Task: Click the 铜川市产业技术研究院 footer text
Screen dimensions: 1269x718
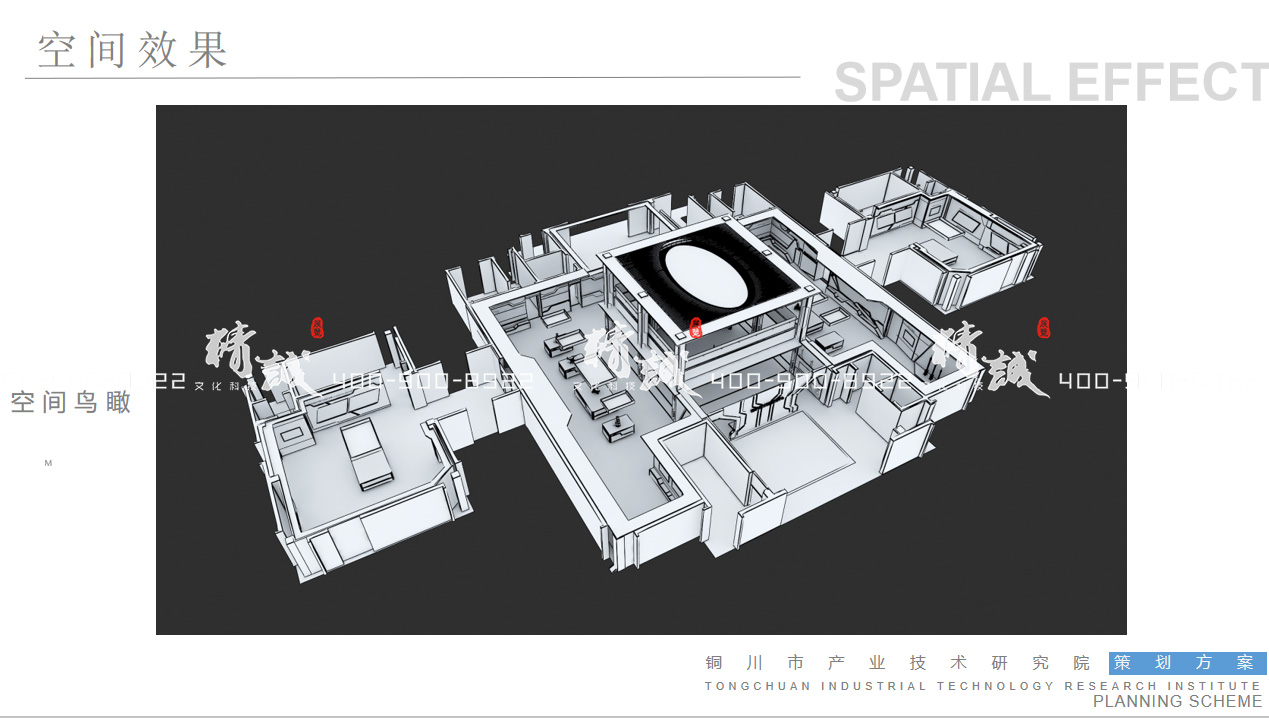Action: (898, 663)
